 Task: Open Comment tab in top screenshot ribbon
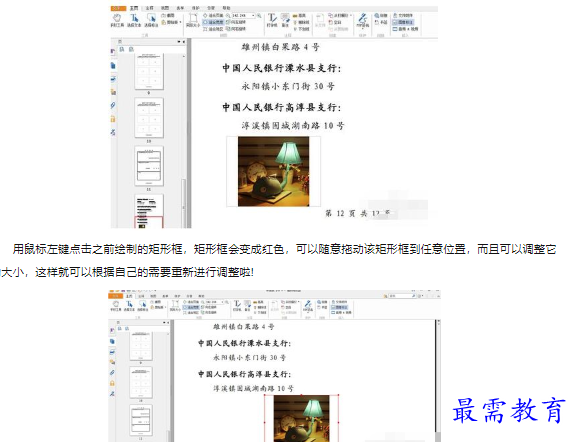tap(149, 8)
